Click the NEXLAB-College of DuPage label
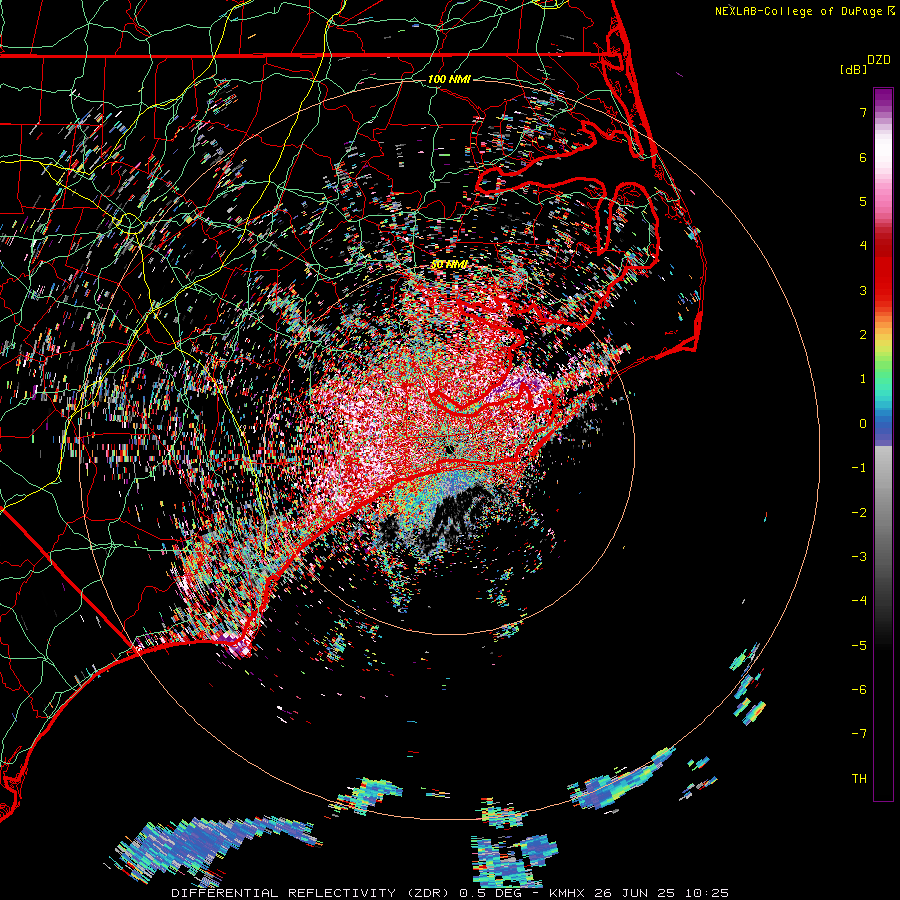Image resolution: width=900 pixels, height=900 pixels. tap(798, 11)
